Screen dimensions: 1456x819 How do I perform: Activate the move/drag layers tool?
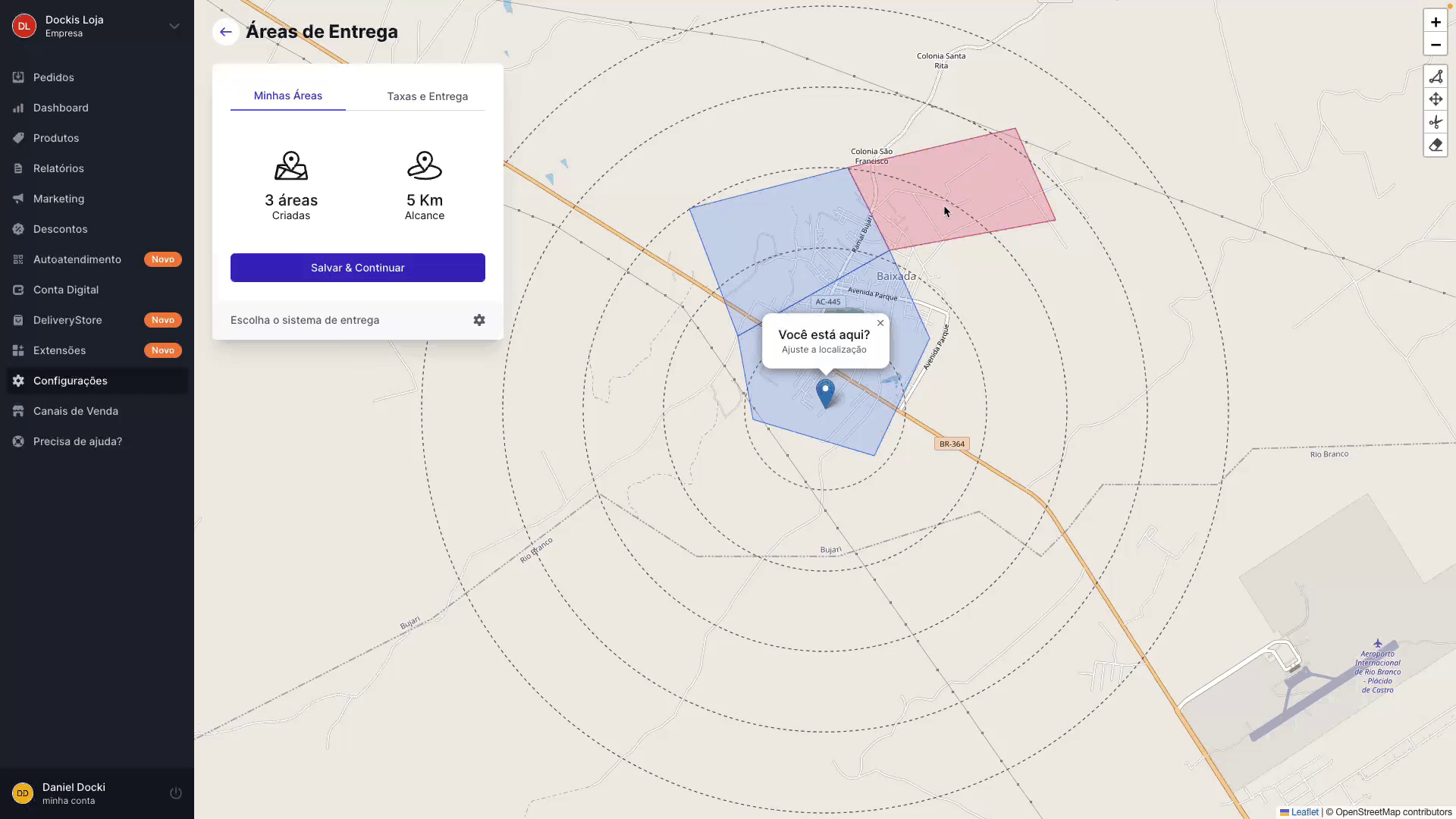[1436, 99]
